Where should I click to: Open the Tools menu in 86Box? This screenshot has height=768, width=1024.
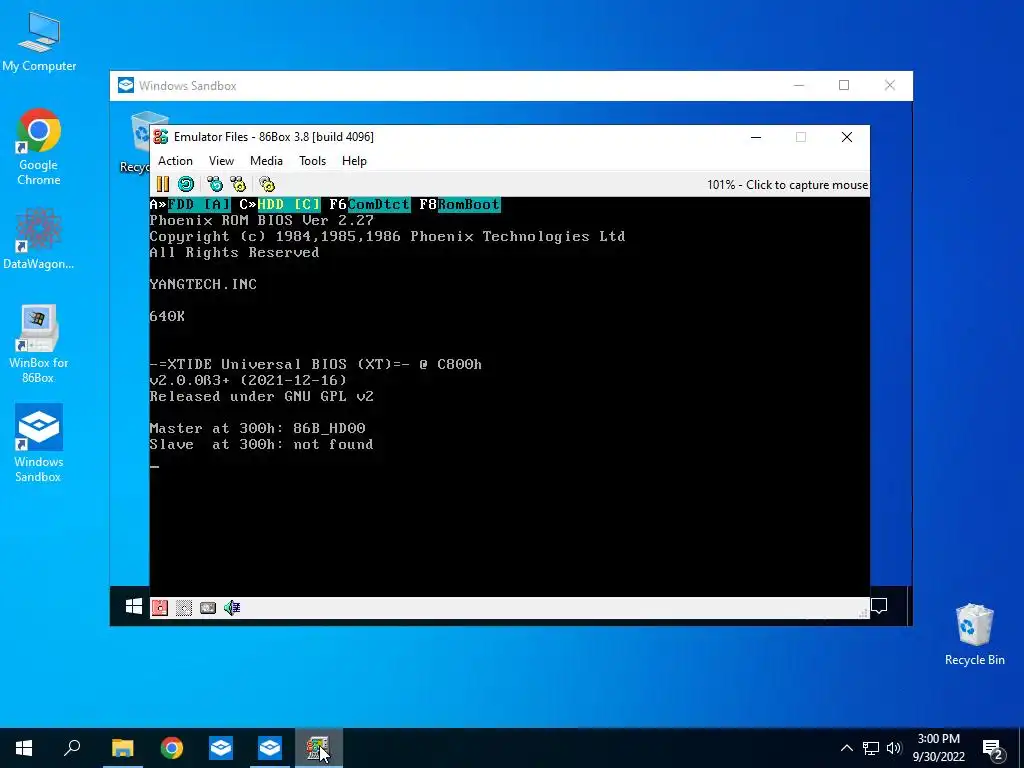click(312, 161)
